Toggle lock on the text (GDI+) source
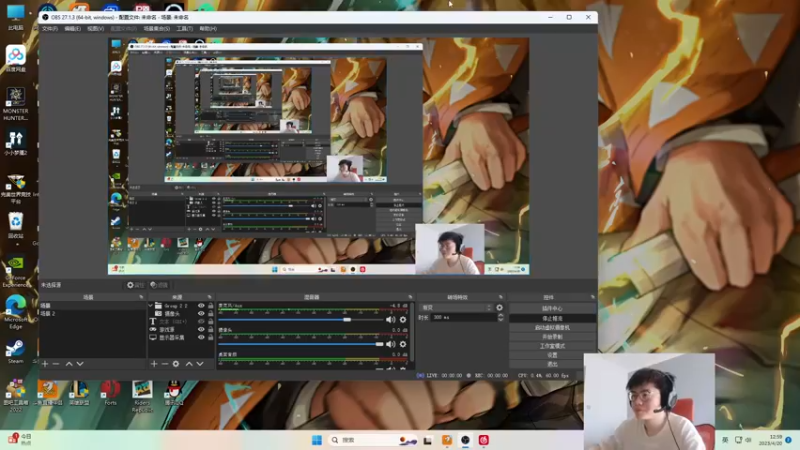The image size is (800, 450). click(210, 321)
